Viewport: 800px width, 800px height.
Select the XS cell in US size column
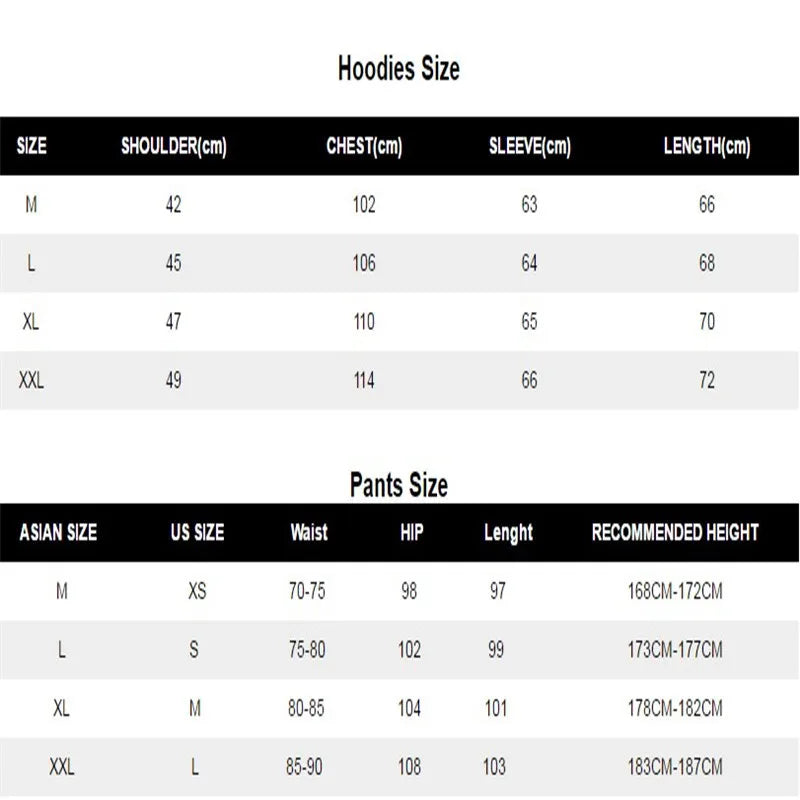197,591
